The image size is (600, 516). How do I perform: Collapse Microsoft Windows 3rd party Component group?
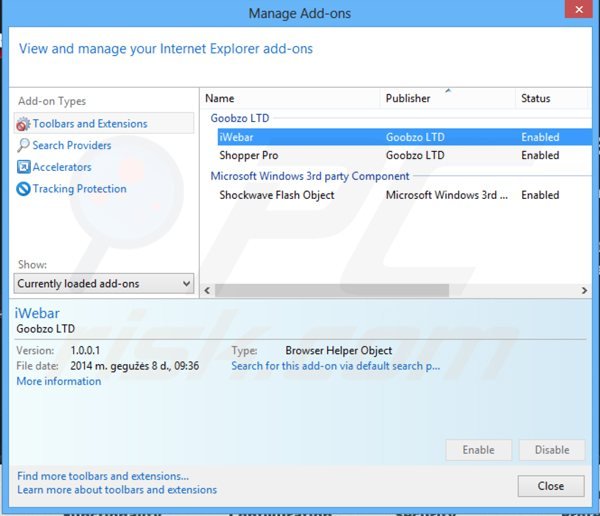(310, 176)
